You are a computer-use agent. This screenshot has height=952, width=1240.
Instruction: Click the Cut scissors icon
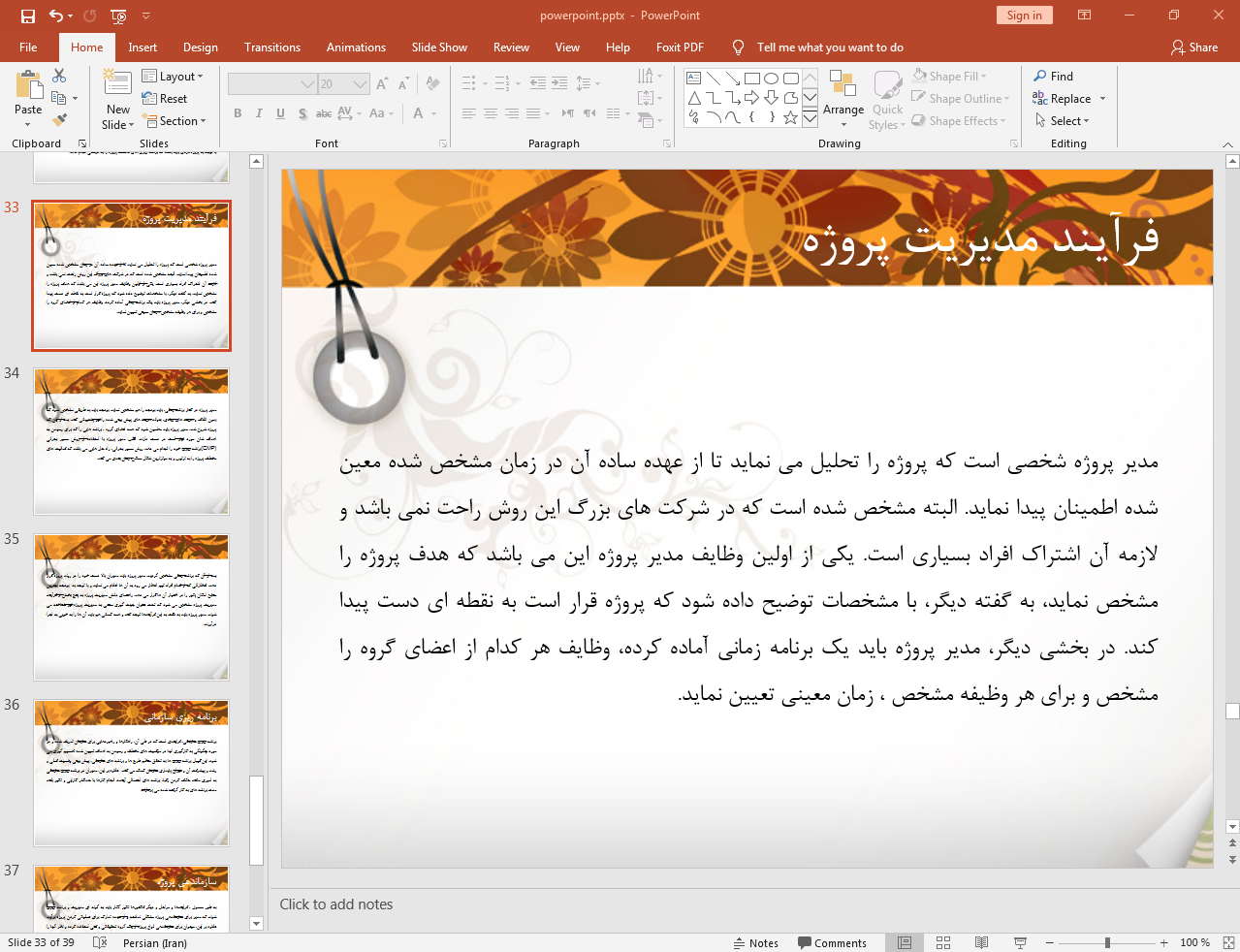59,76
